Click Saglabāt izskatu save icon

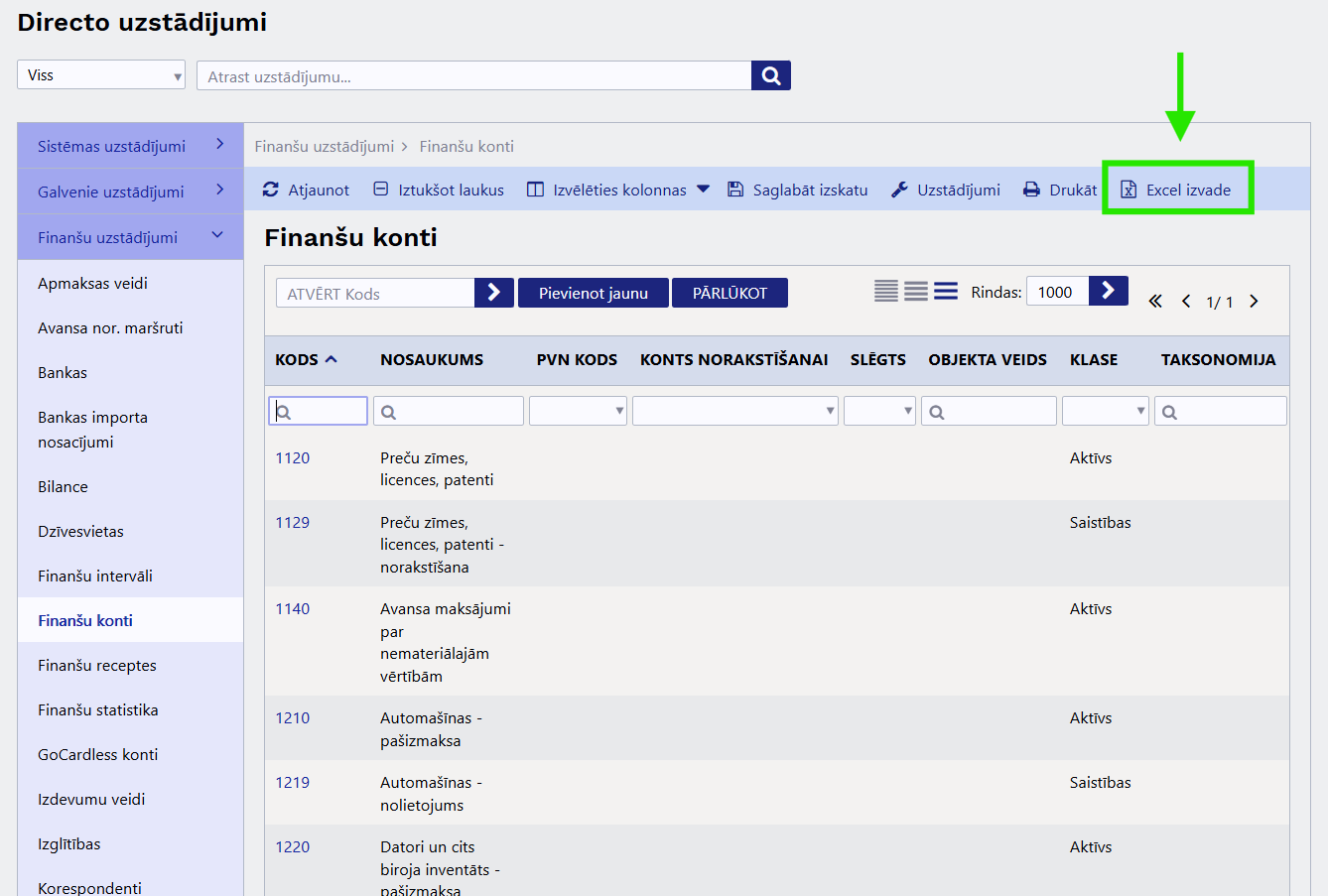coord(735,190)
